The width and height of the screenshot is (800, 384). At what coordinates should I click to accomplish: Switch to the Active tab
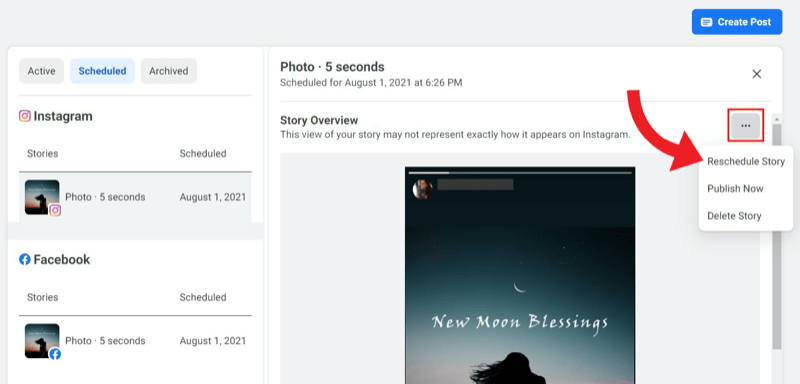pyautogui.click(x=41, y=71)
